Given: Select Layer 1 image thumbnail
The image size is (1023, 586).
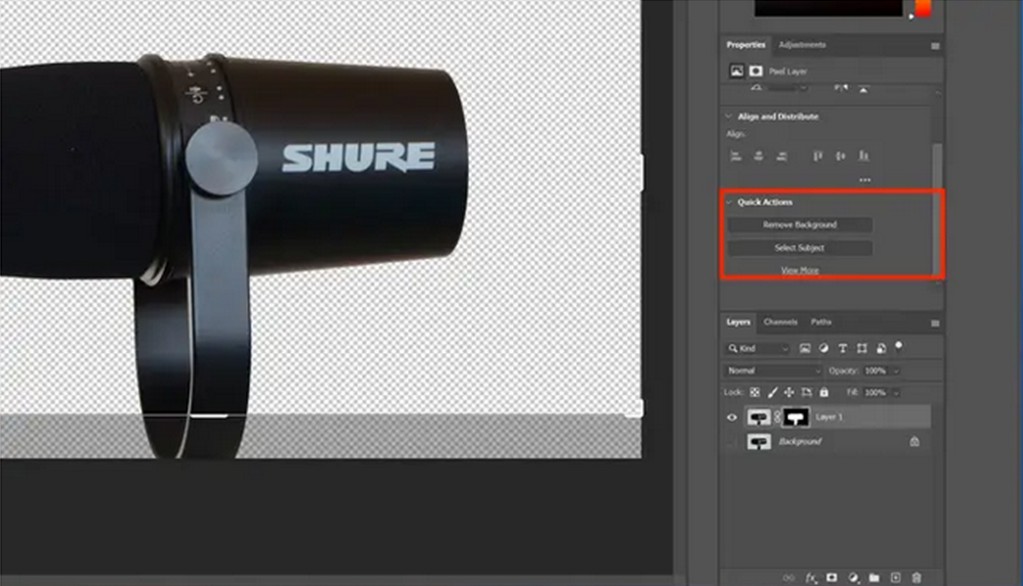Looking at the screenshot, I should 759,417.
